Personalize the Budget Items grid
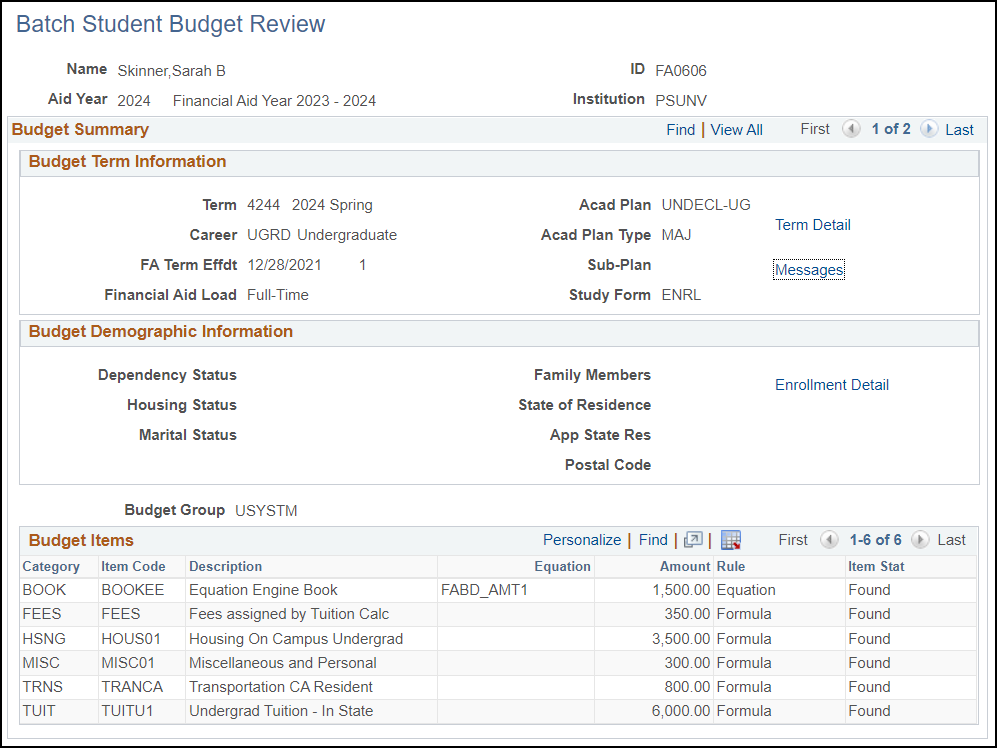The width and height of the screenshot is (997, 748). (581, 539)
